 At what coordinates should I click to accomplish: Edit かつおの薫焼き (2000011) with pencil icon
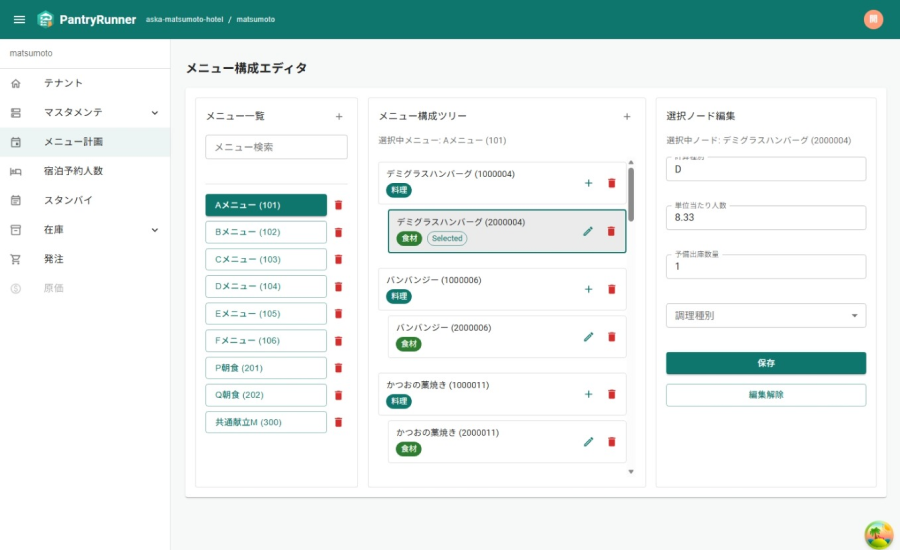588,442
